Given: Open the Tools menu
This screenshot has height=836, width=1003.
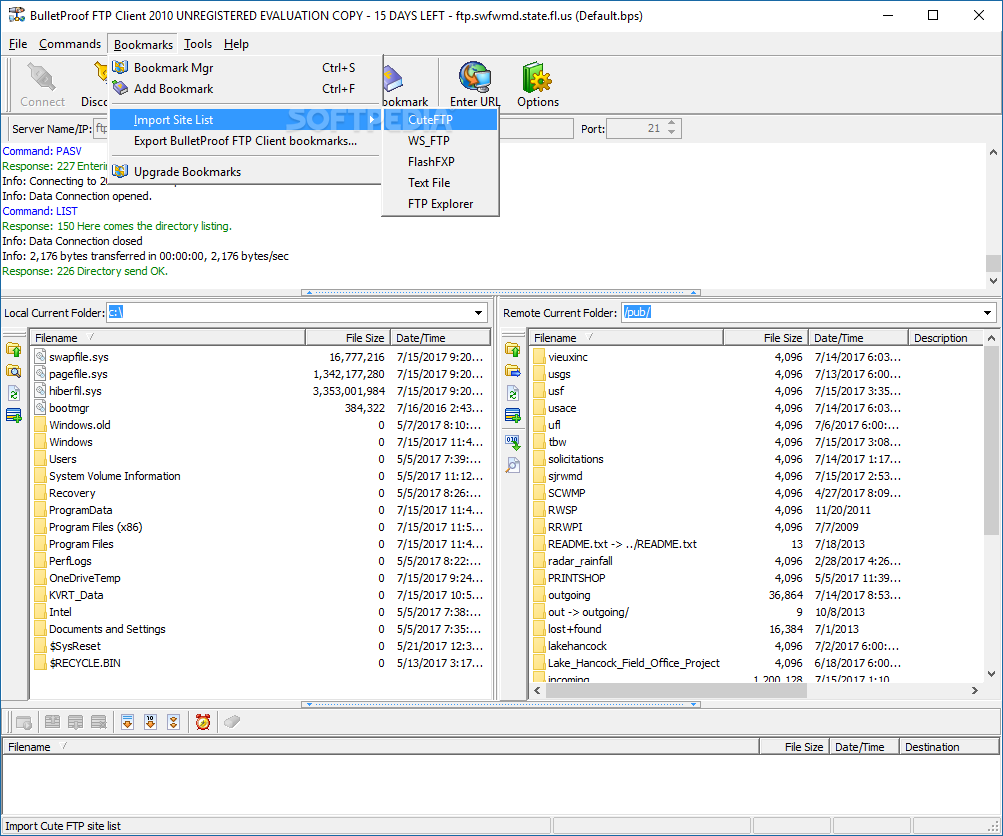Looking at the screenshot, I should (x=198, y=43).
